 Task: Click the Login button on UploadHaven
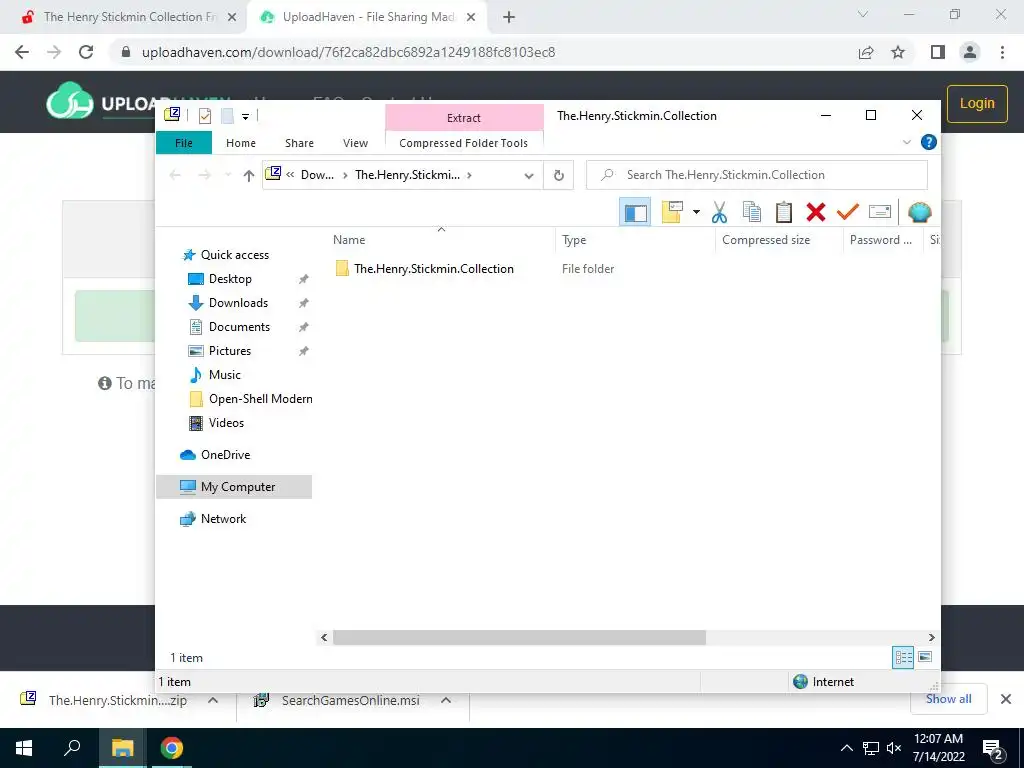[977, 103]
